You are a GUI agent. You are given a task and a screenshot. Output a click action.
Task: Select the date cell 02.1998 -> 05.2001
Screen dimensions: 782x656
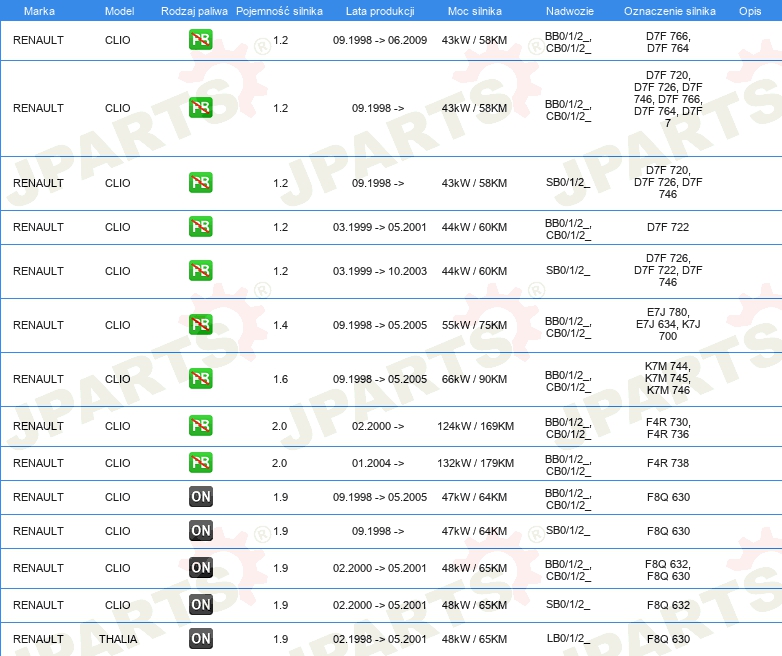click(x=380, y=639)
